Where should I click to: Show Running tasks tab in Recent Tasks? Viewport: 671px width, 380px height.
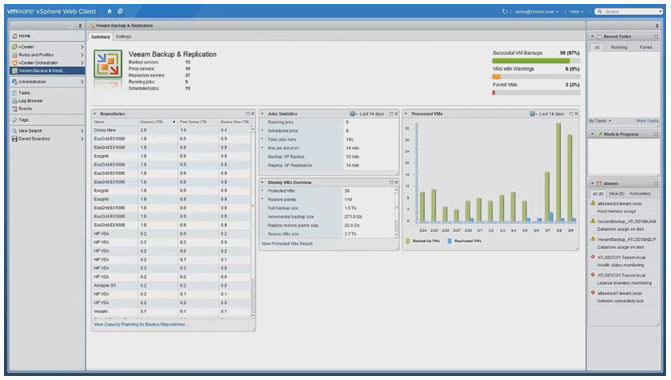[x=619, y=48]
